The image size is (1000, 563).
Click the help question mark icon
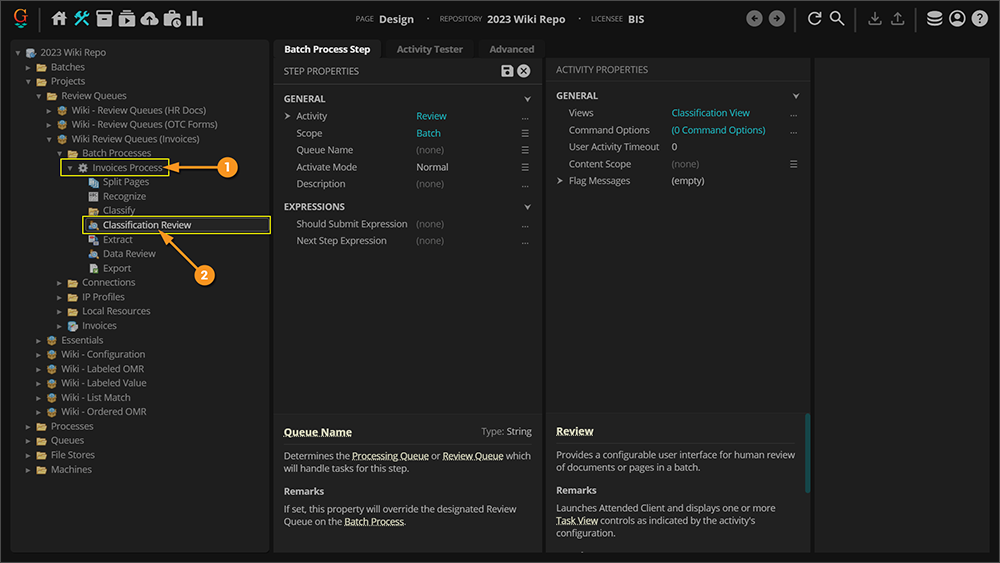pos(979,19)
